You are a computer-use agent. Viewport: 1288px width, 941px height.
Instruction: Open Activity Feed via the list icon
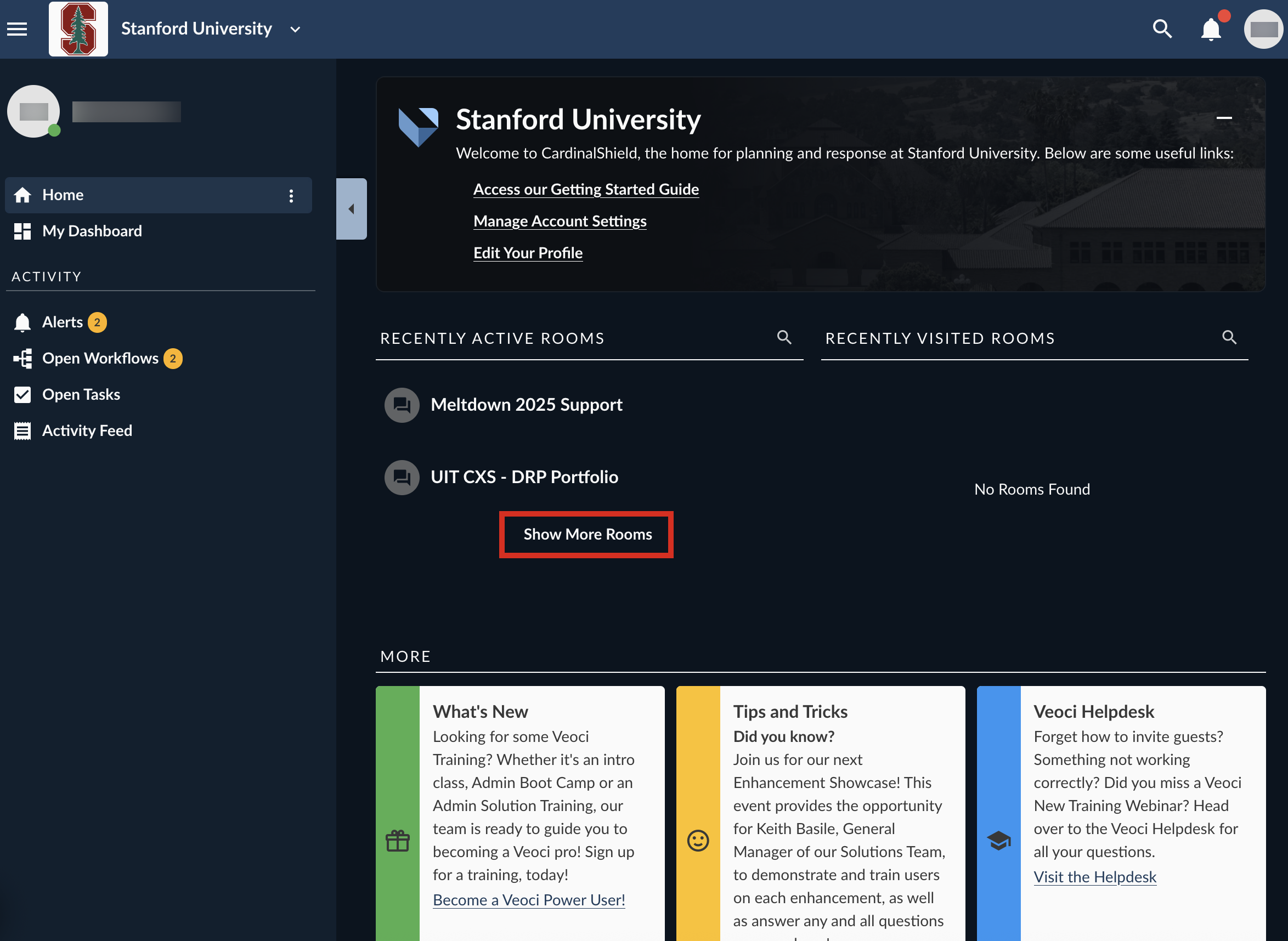point(22,430)
